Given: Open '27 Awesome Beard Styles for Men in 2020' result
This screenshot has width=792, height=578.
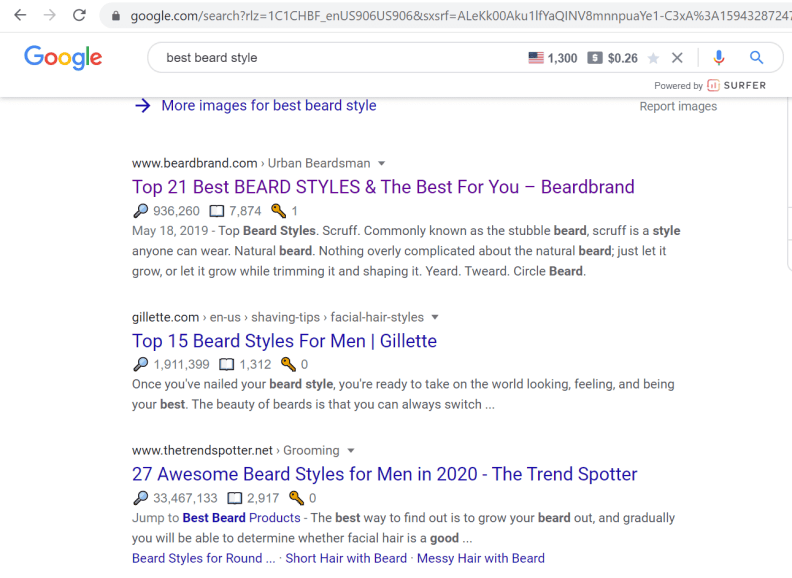Looking at the screenshot, I should [x=384, y=474].
